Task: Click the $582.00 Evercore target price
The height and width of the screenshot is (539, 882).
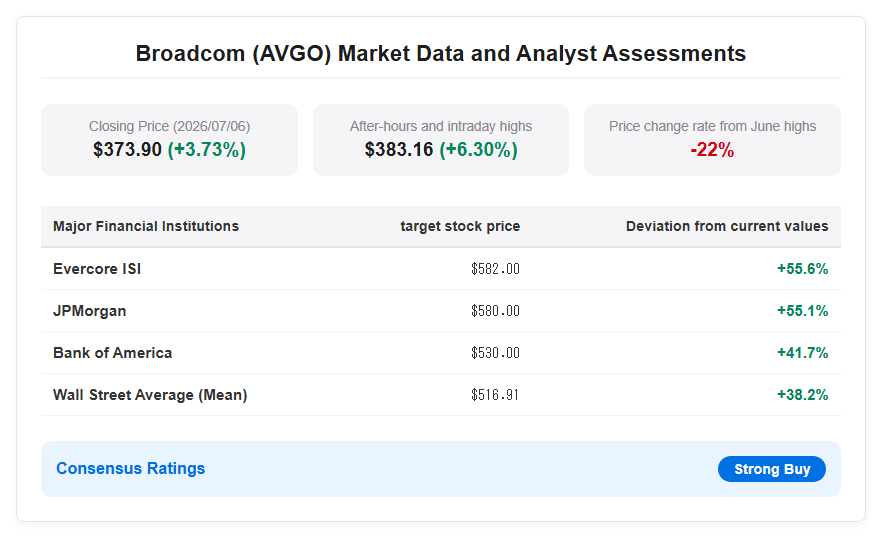Action: 495,268
